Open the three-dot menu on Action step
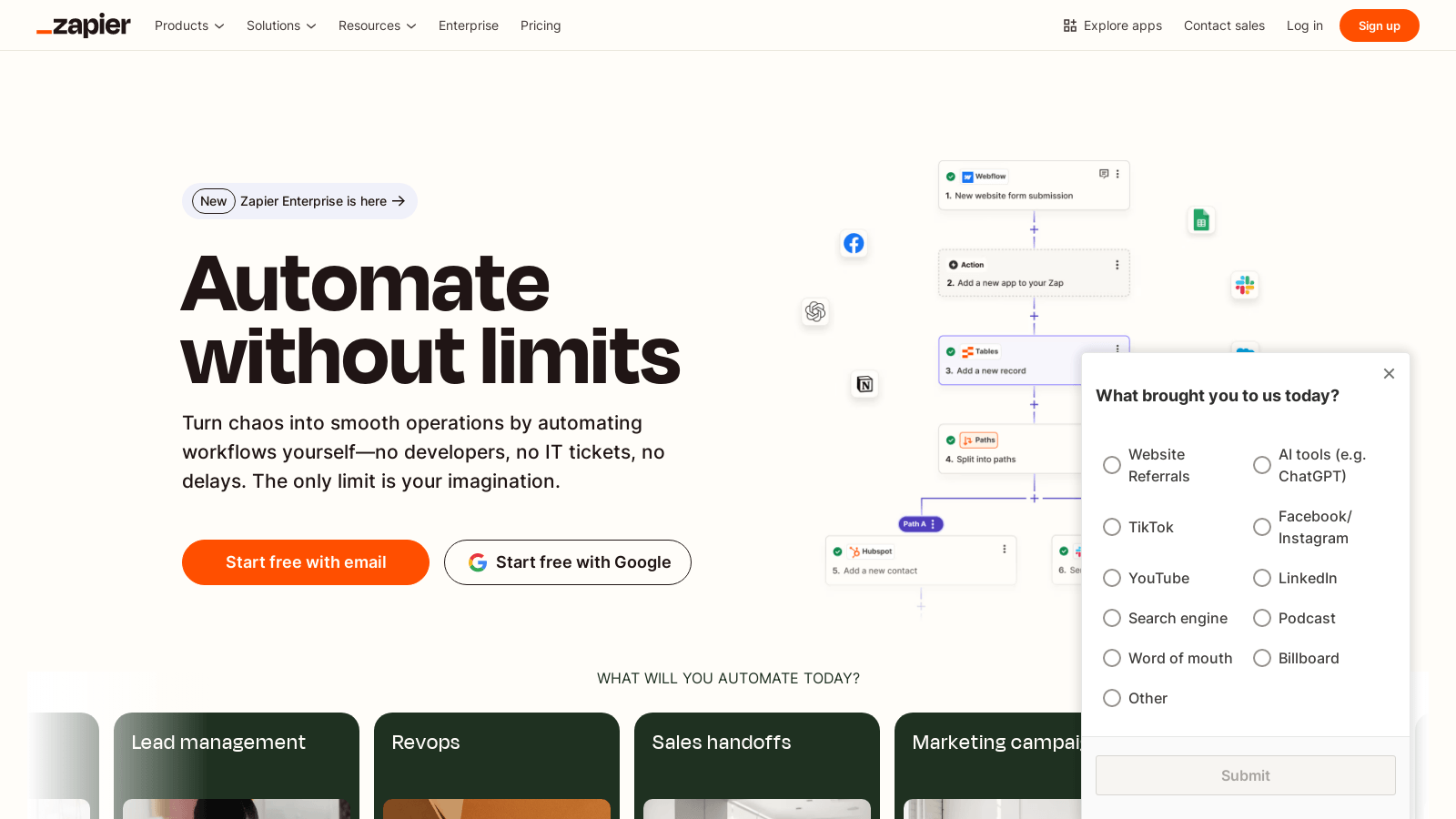 coord(1117,265)
